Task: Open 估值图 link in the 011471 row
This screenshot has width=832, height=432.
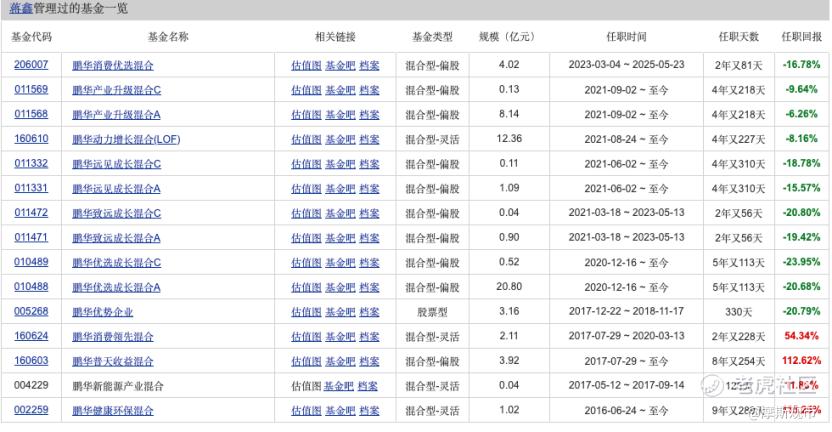Action: pos(306,238)
